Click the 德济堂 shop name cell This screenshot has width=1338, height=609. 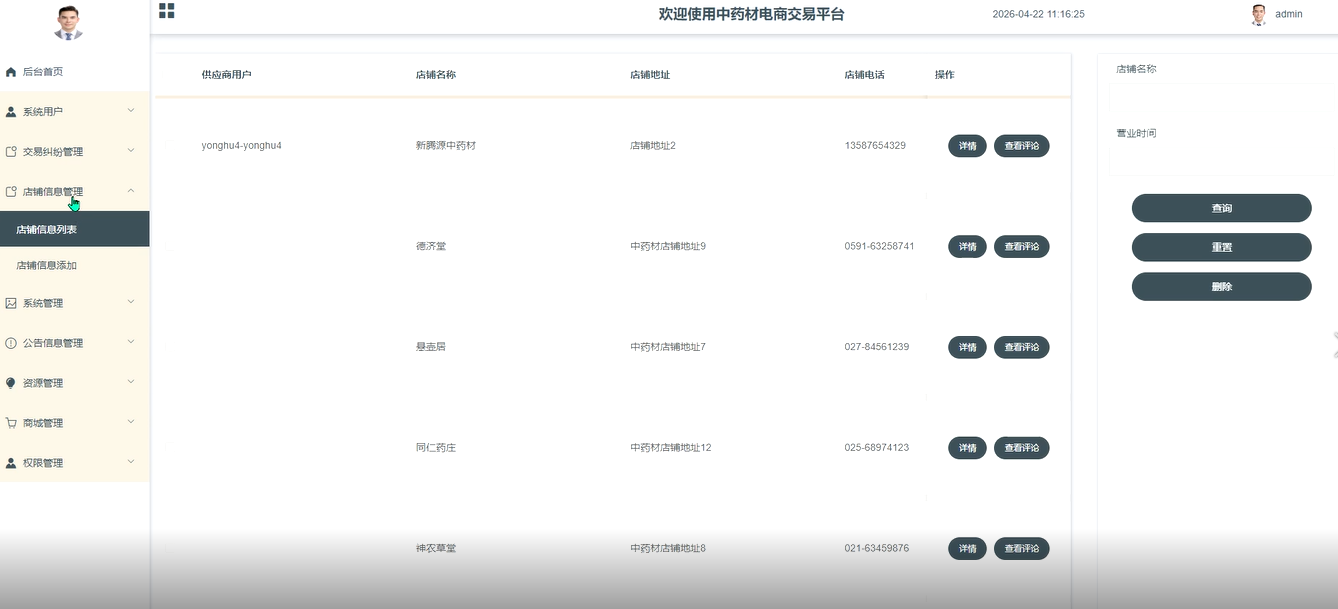[431, 246]
